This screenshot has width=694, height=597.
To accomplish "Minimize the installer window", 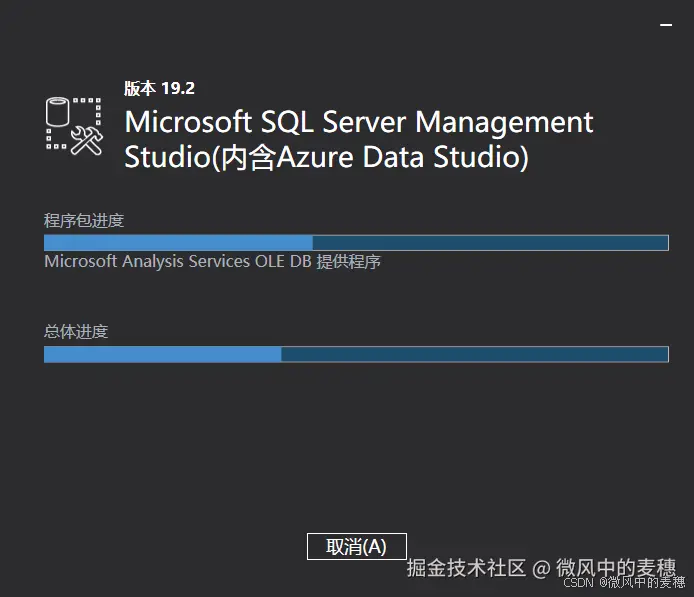I will coord(664,23).
